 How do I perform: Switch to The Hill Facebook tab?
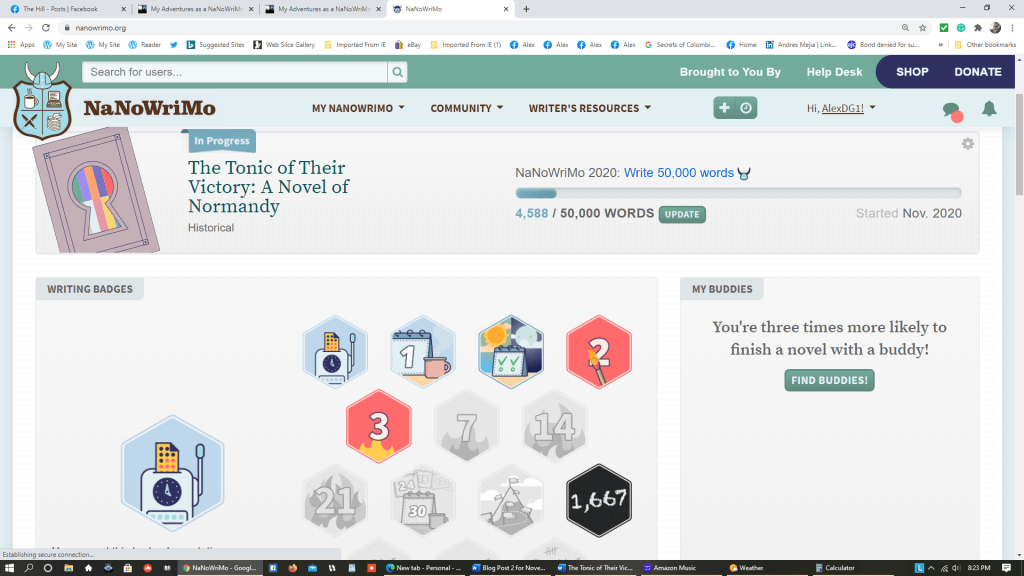coord(64,9)
